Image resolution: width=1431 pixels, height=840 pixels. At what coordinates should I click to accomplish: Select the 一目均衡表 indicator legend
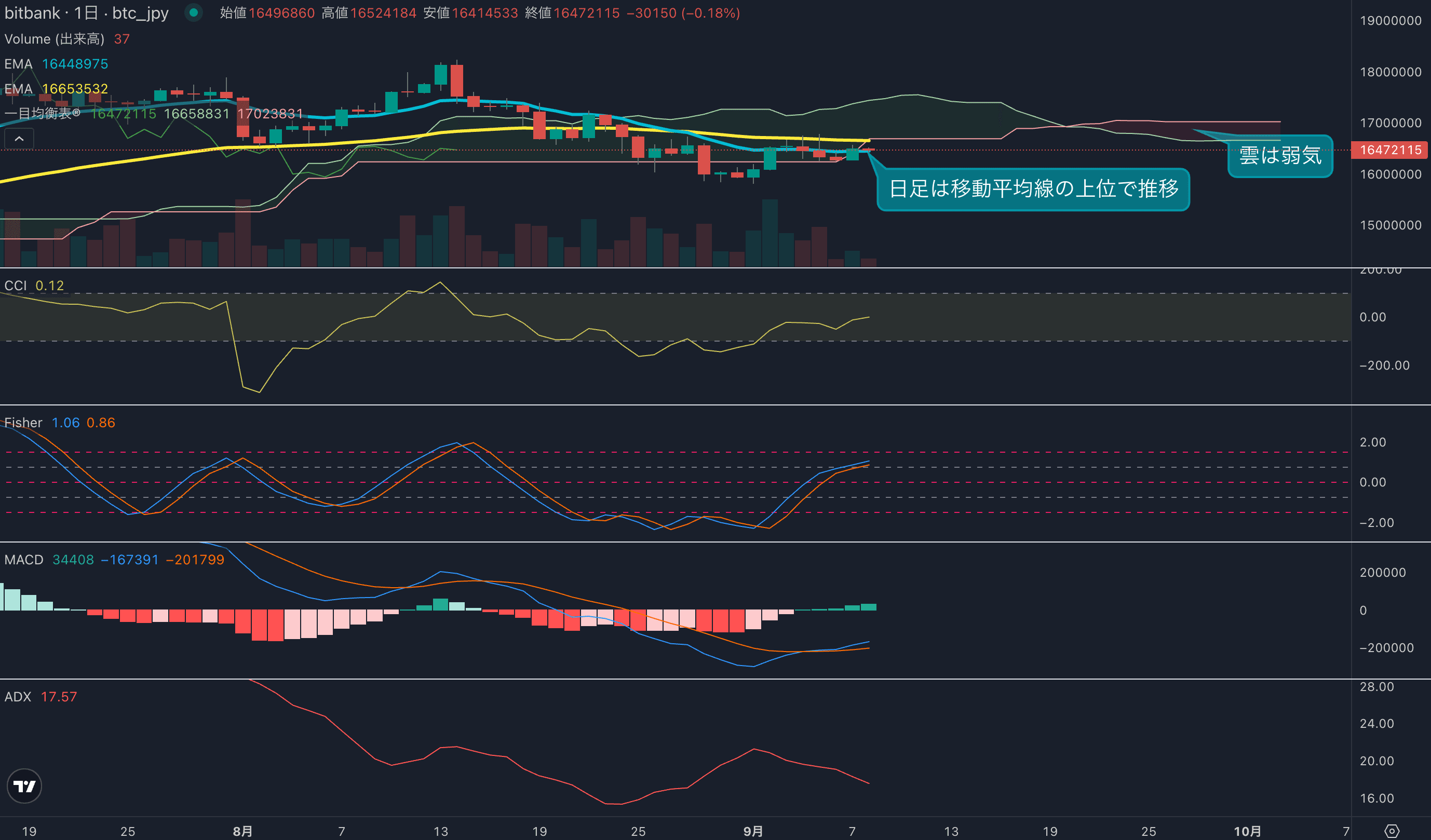point(43,114)
